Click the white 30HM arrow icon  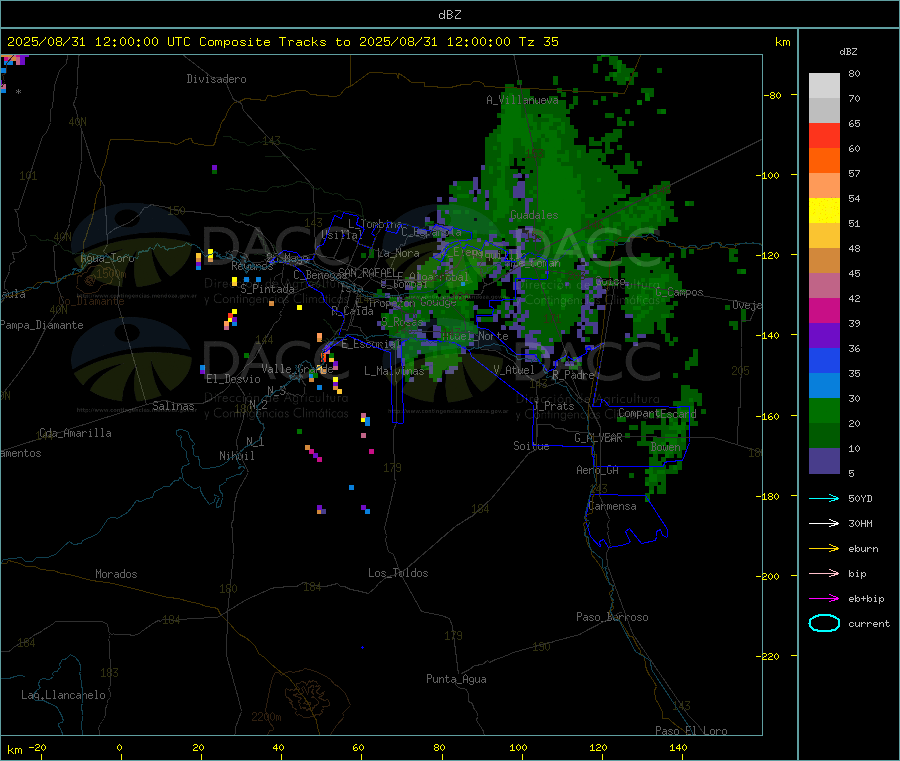pyautogui.click(x=824, y=523)
